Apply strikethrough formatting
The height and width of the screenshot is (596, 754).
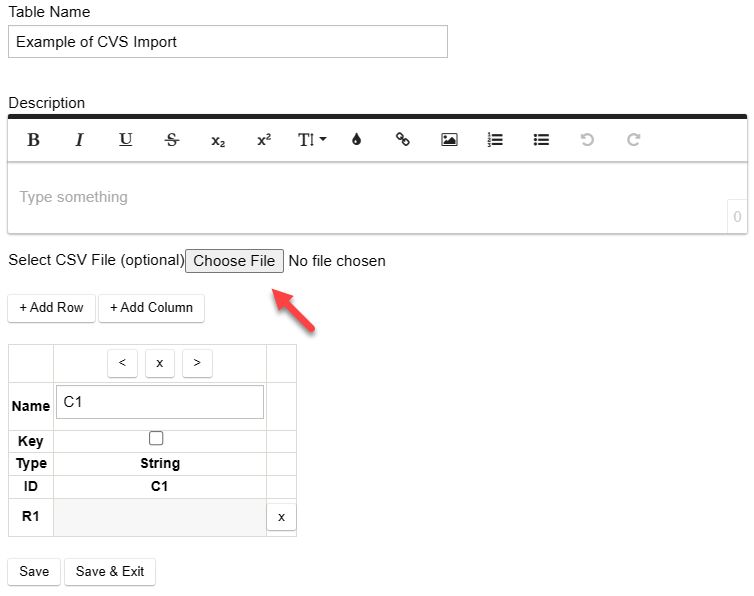pos(172,140)
